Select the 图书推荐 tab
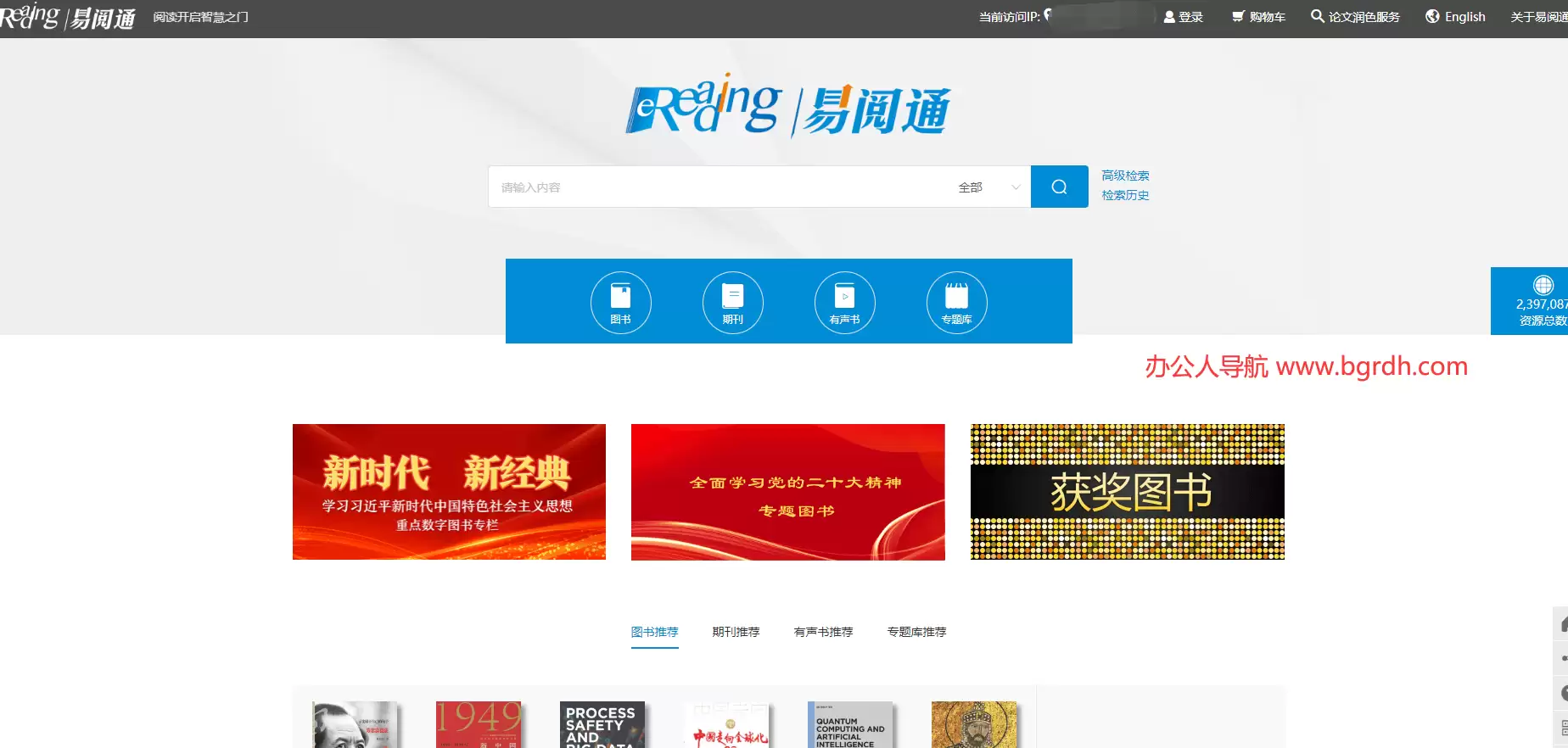The image size is (1568, 748). coord(654,632)
